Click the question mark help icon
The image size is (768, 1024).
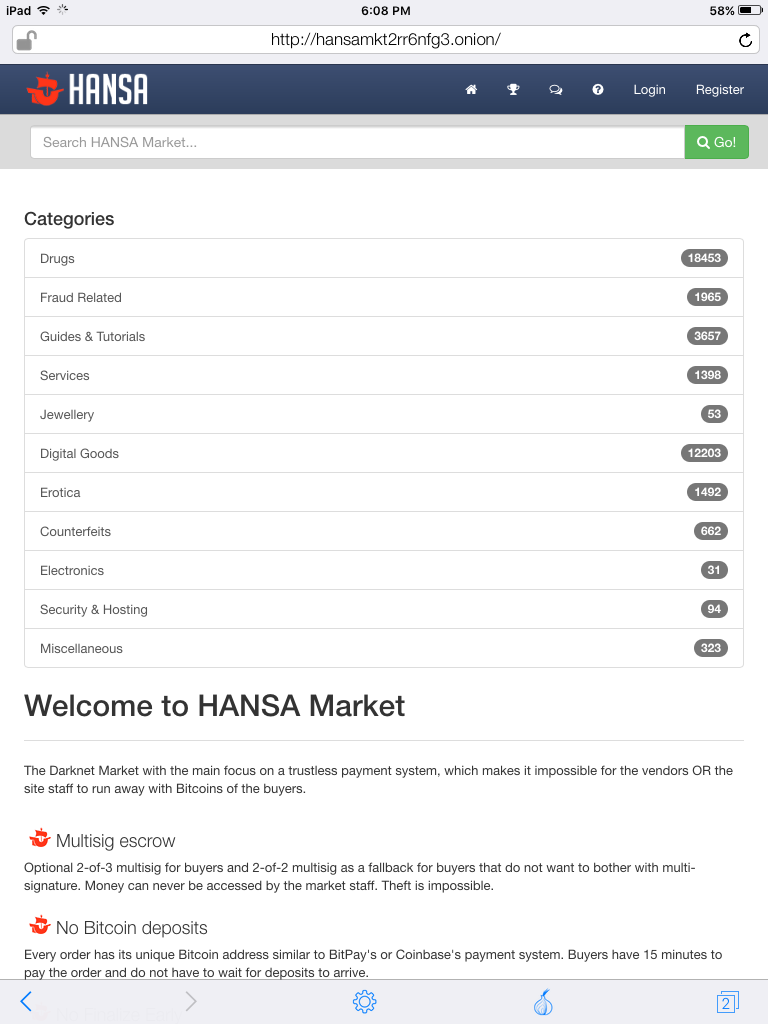click(x=598, y=89)
